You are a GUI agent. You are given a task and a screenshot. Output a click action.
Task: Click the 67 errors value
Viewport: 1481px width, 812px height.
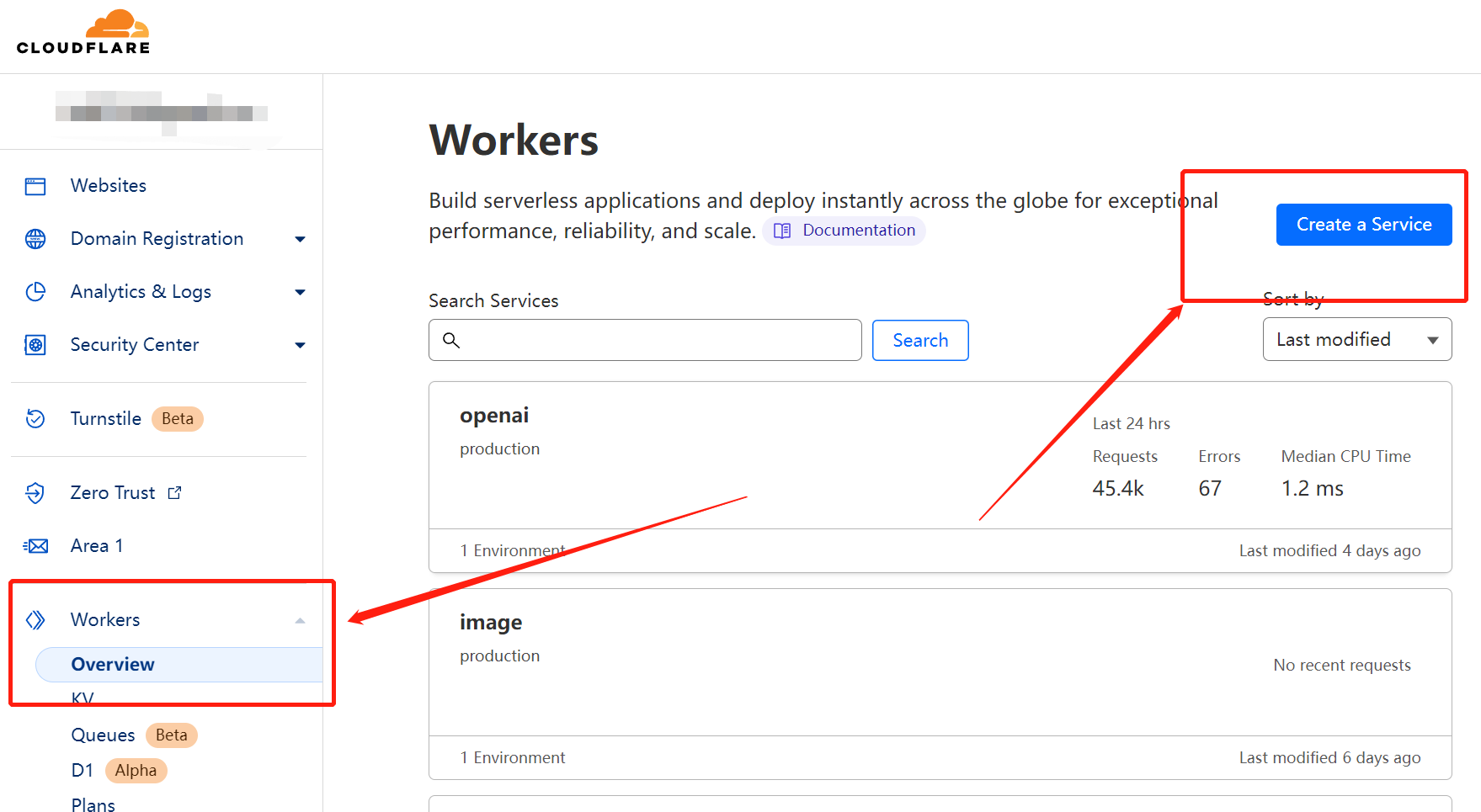tap(1210, 489)
